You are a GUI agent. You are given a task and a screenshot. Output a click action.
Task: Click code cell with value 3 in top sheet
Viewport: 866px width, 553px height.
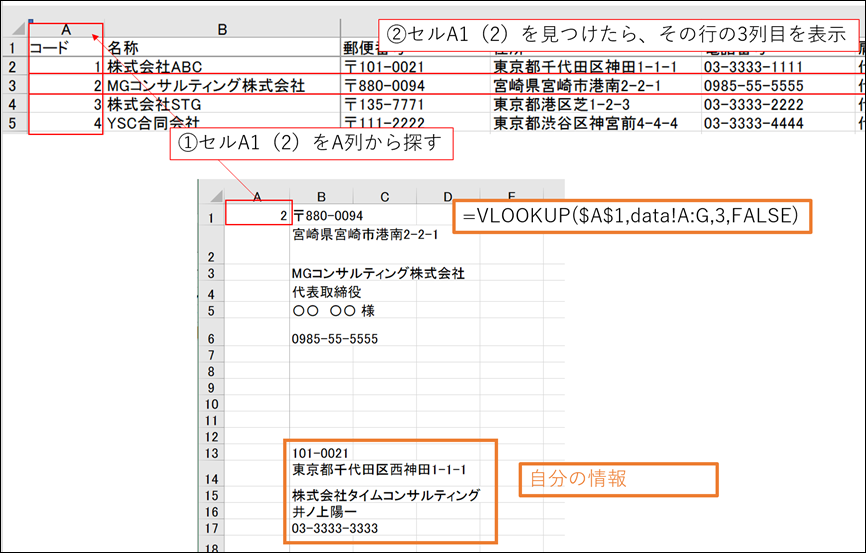pos(66,104)
